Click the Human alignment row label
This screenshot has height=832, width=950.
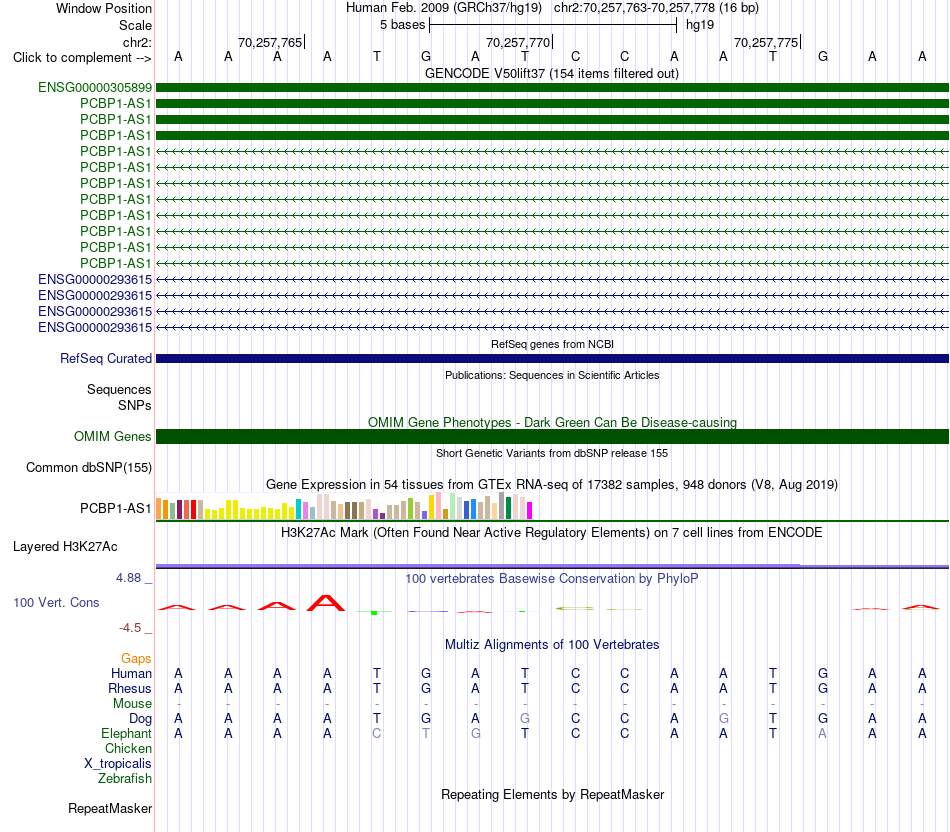[x=131, y=673]
